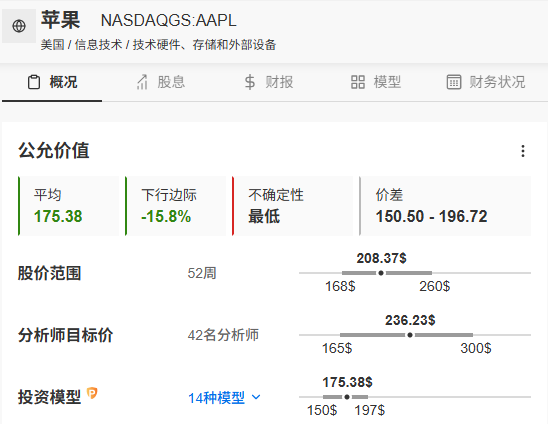Image resolution: width=548 pixels, height=424 pixels.
Task: Click the analyst target price slider marker
Action: [410, 335]
